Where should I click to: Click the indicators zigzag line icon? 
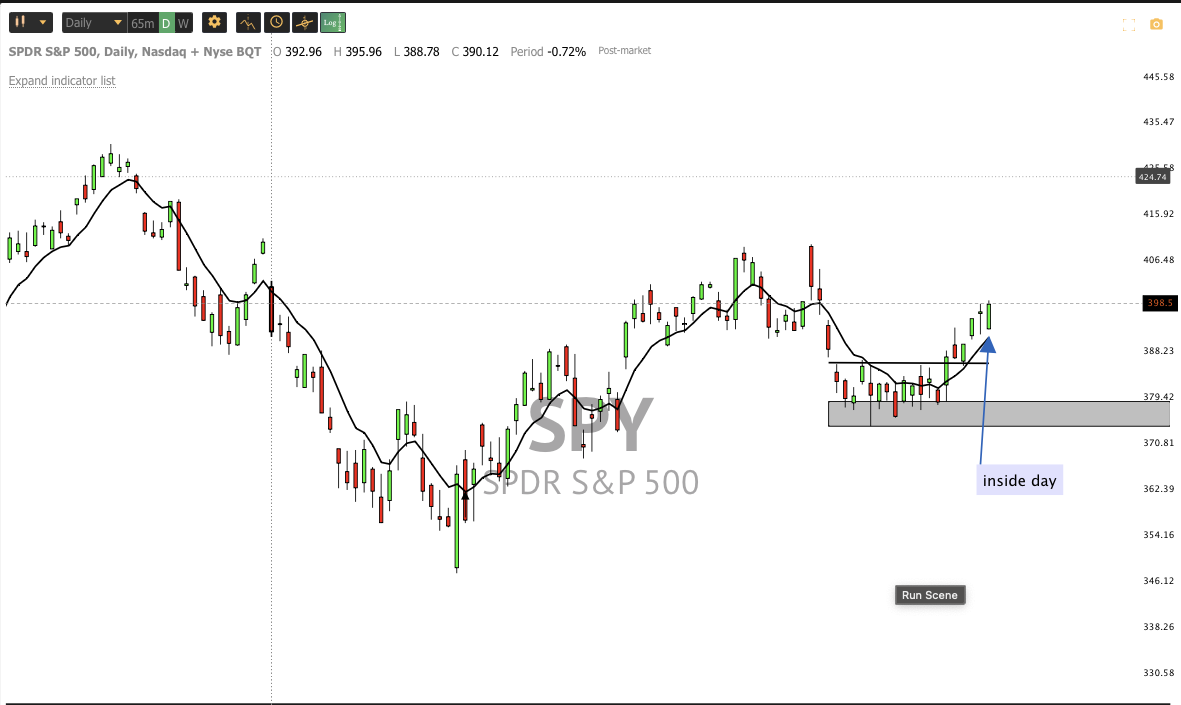[x=248, y=23]
